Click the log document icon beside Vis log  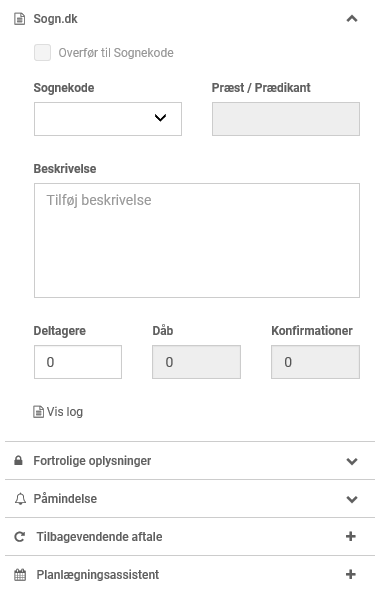(38, 412)
